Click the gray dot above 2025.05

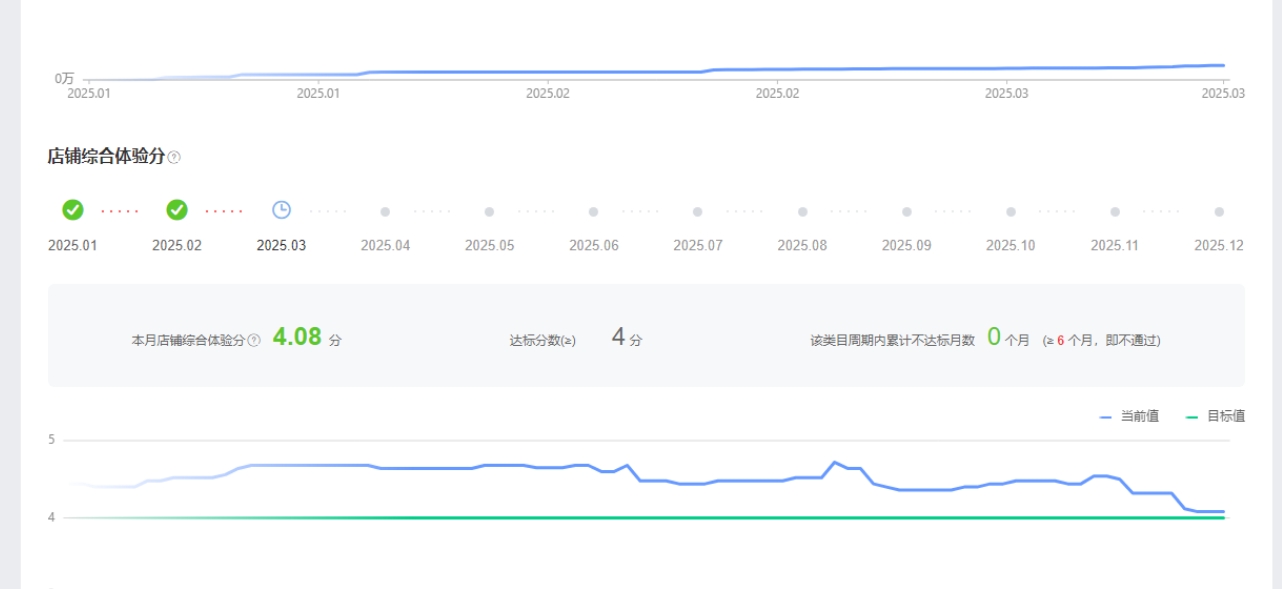pyautogui.click(x=489, y=212)
